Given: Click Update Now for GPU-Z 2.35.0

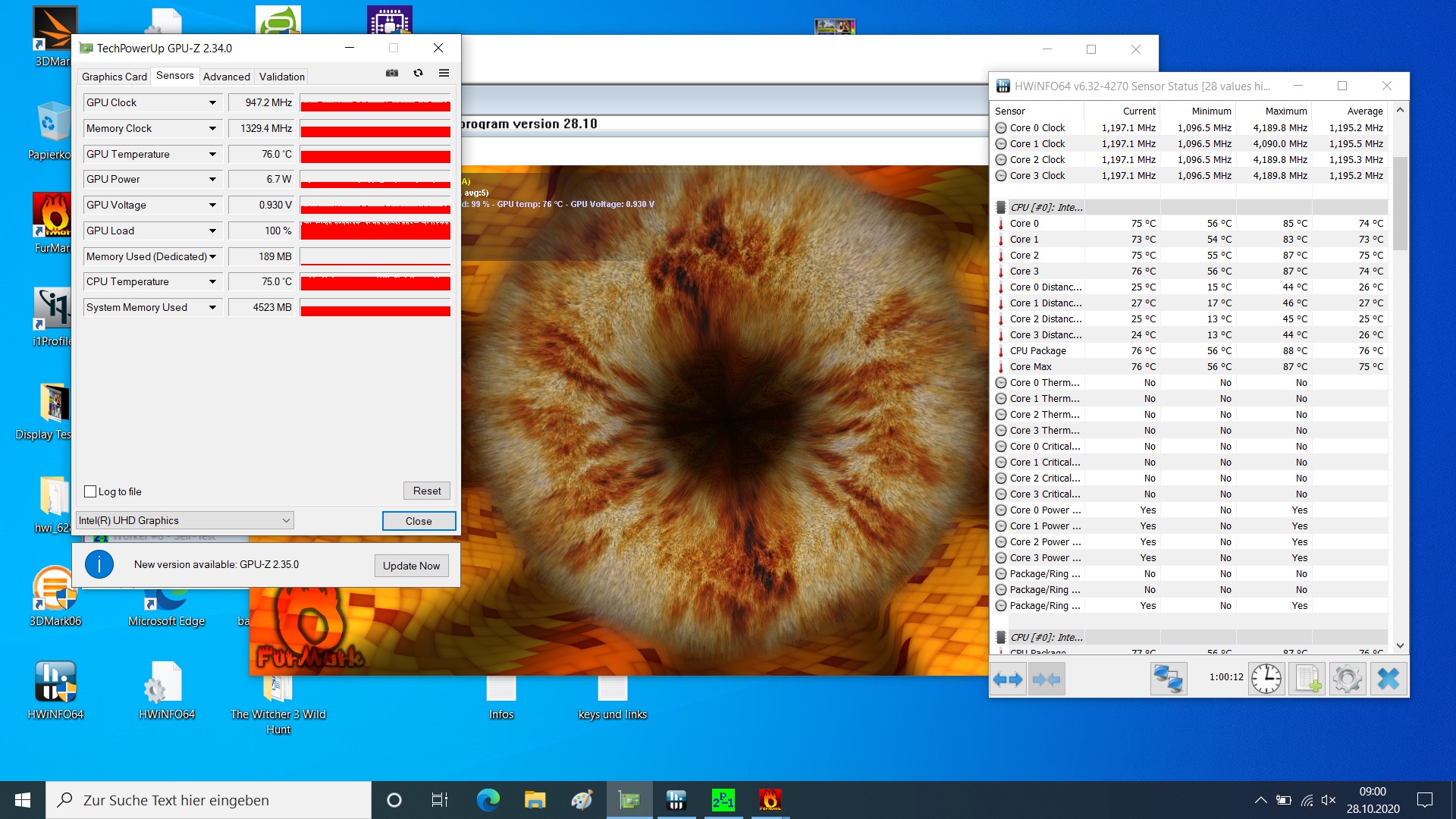Looking at the screenshot, I should pos(411,566).
